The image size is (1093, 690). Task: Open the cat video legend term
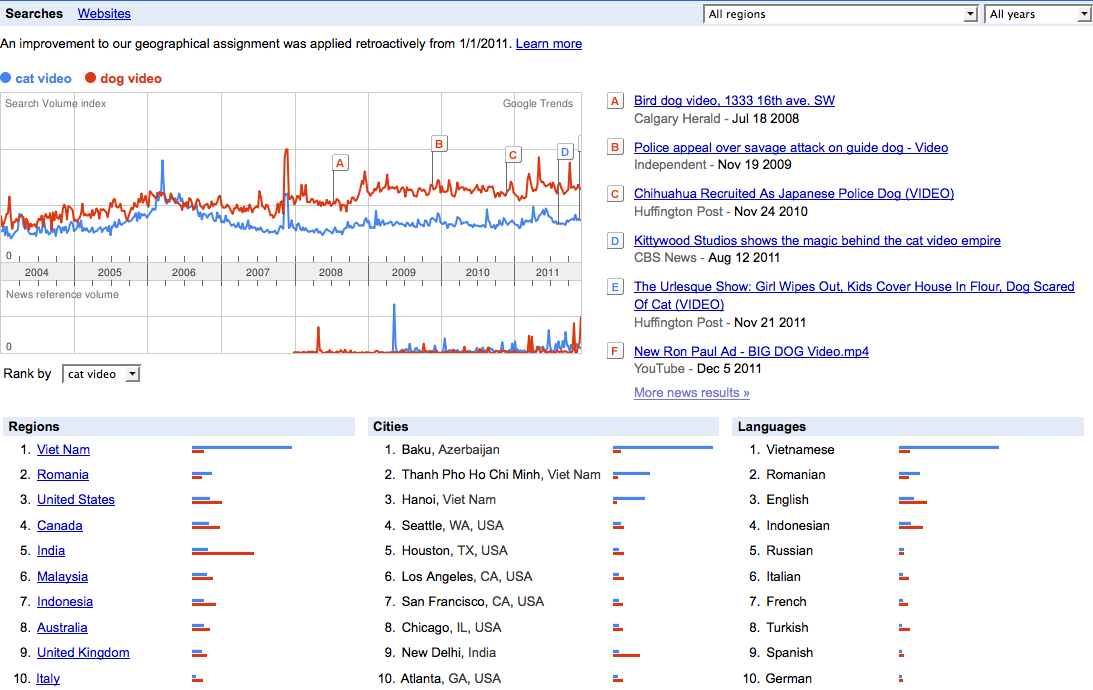tap(43, 79)
